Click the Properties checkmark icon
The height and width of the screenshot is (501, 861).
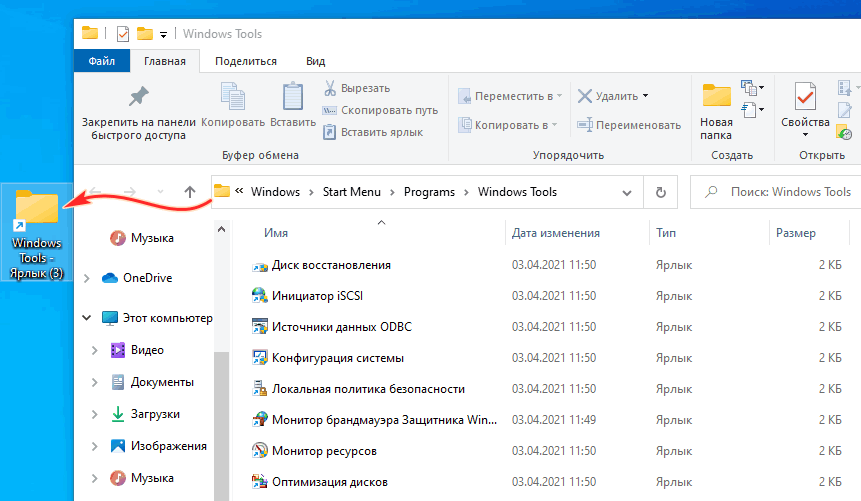[805, 96]
